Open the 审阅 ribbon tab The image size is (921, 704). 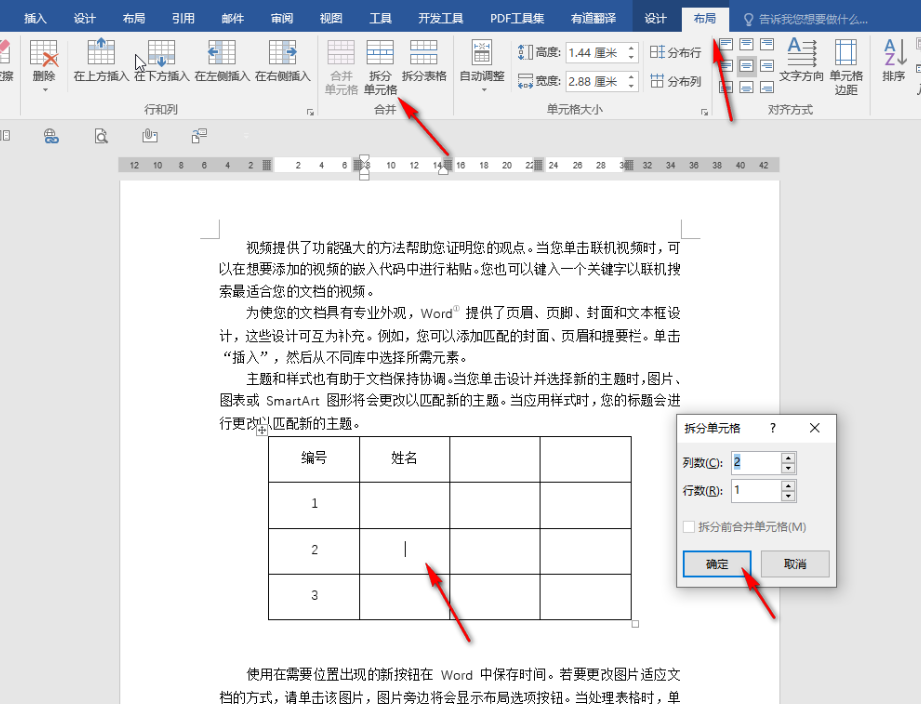click(x=282, y=18)
